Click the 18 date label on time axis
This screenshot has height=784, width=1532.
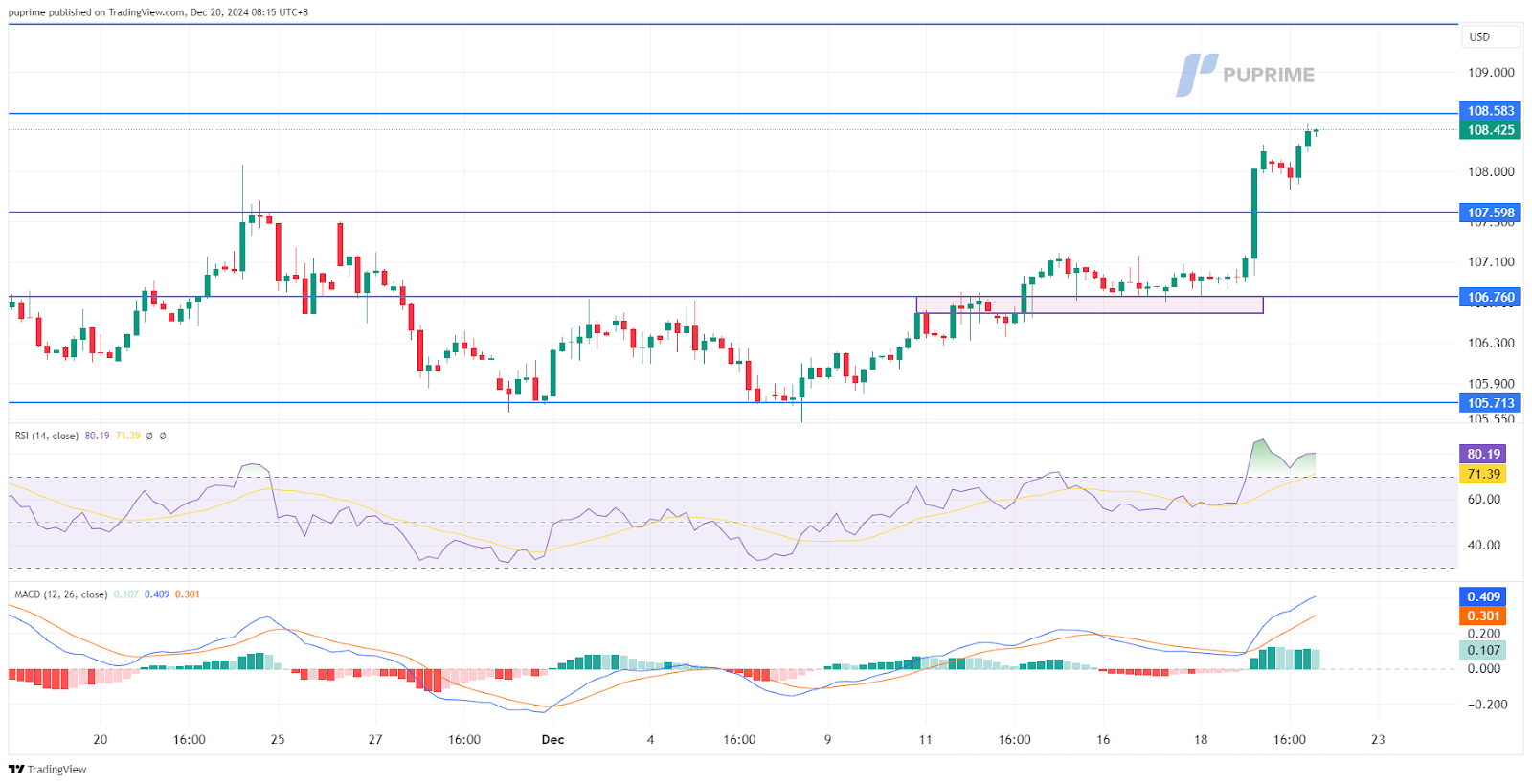pos(1201,740)
